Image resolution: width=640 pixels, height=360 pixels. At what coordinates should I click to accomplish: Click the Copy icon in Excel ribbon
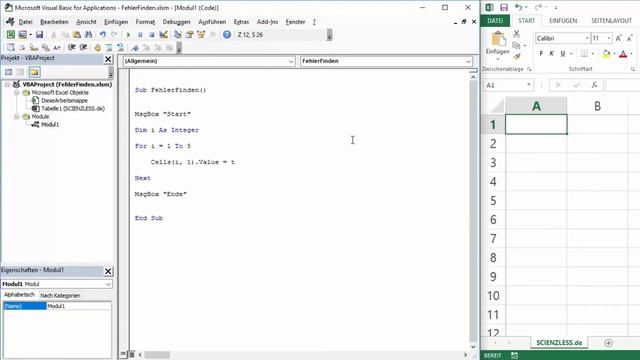(x=516, y=45)
